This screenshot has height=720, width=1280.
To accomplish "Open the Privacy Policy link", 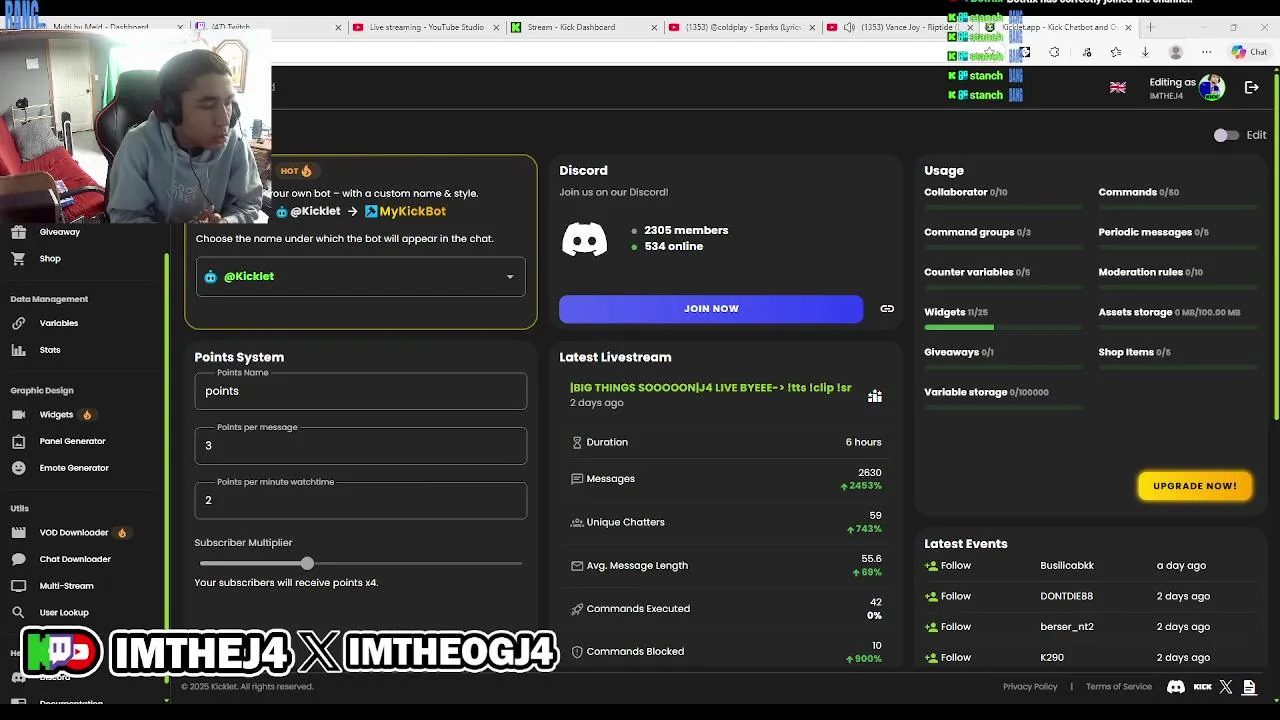I will coord(1030,687).
